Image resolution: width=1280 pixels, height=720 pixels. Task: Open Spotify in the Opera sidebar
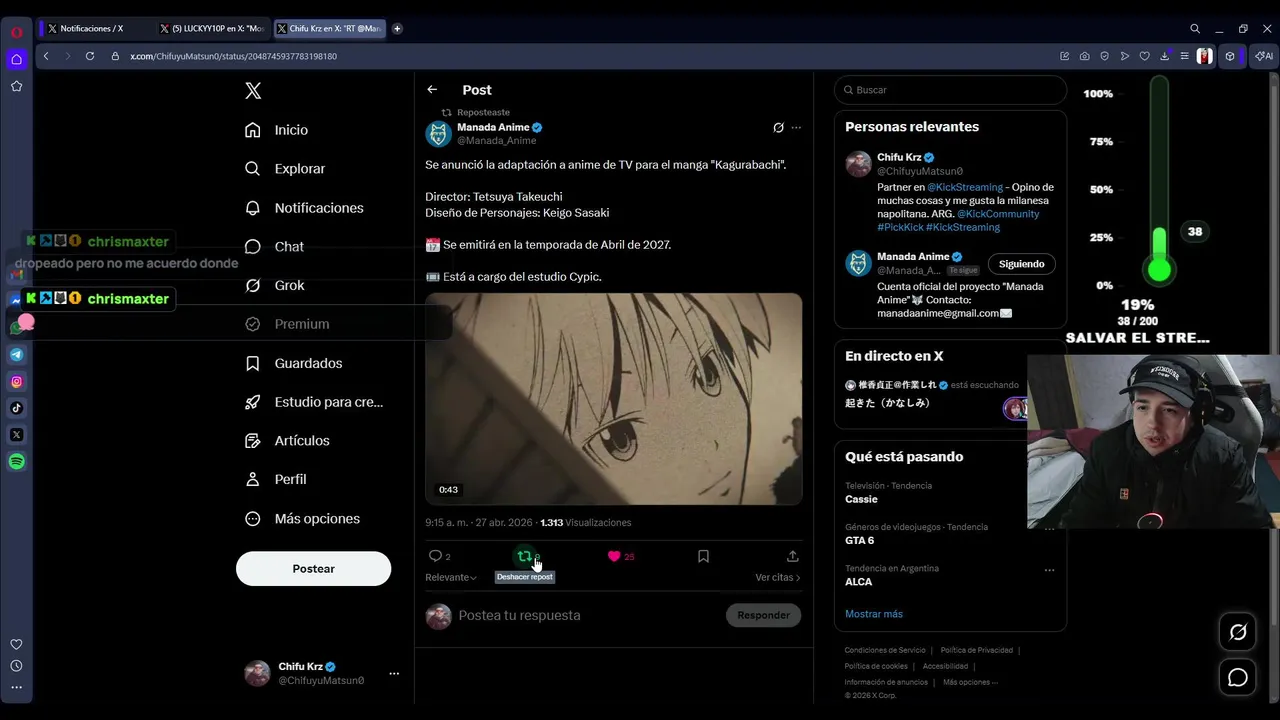pyautogui.click(x=17, y=462)
